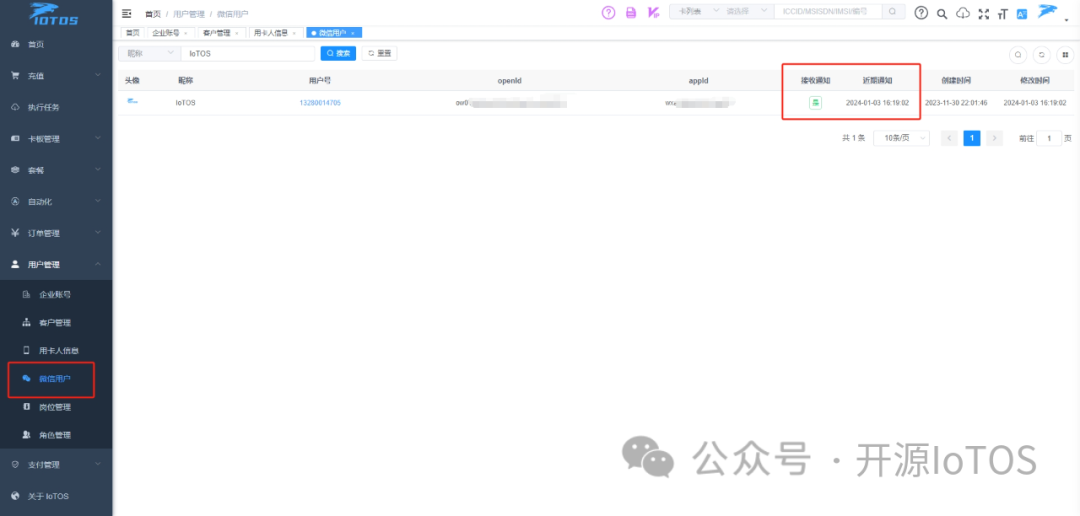Open the user avatar menu at top right
This screenshot has width=1080, height=516.
tap(1049, 12)
